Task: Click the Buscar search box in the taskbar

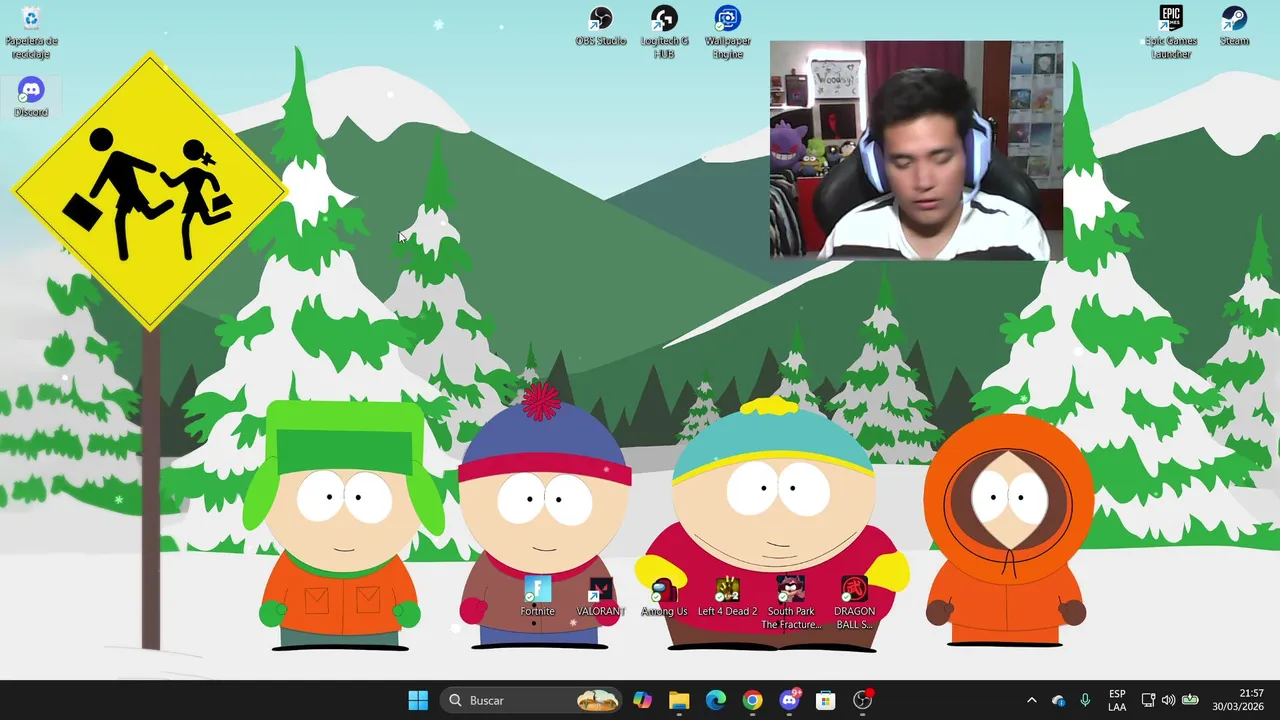Action: tap(531, 700)
